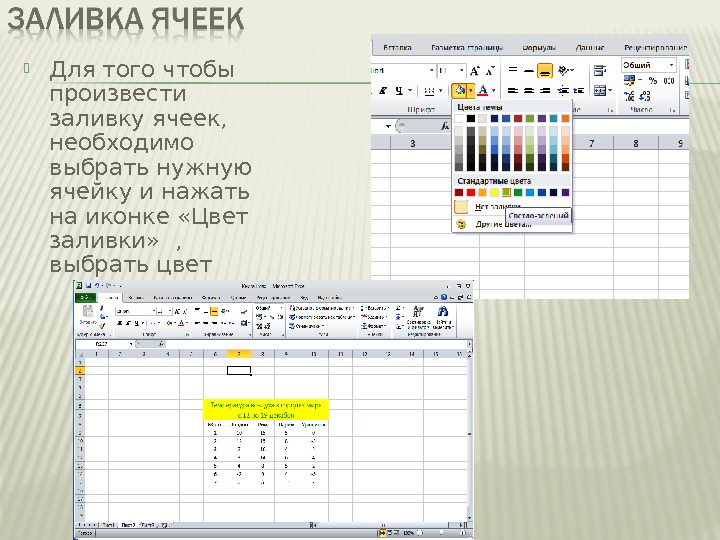Viewport: 720px width, 540px height.
Task: Click the Comma Style 000 icon, upper ribbon
Action: point(669,81)
